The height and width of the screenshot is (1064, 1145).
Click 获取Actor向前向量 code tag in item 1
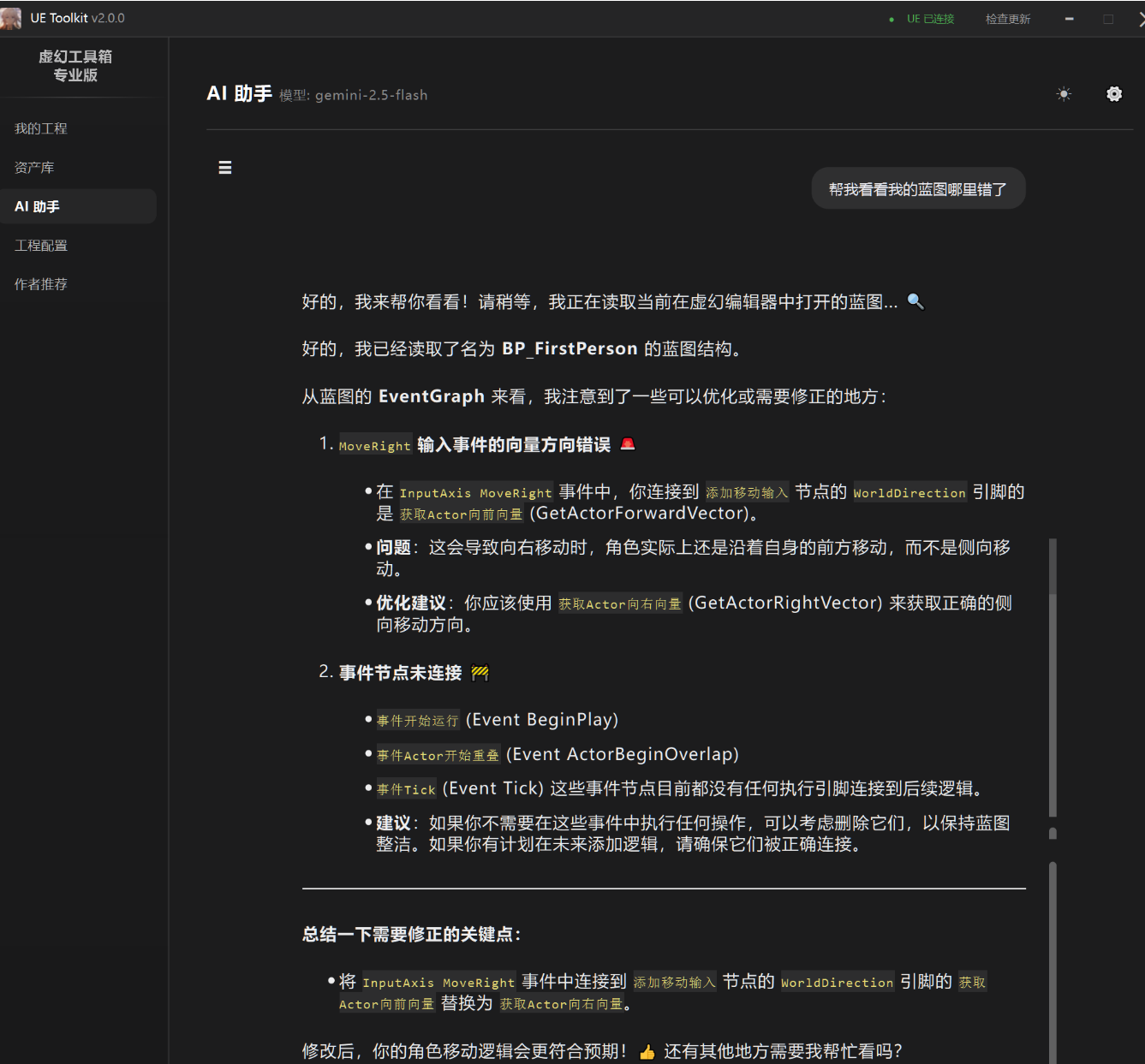[x=462, y=514]
